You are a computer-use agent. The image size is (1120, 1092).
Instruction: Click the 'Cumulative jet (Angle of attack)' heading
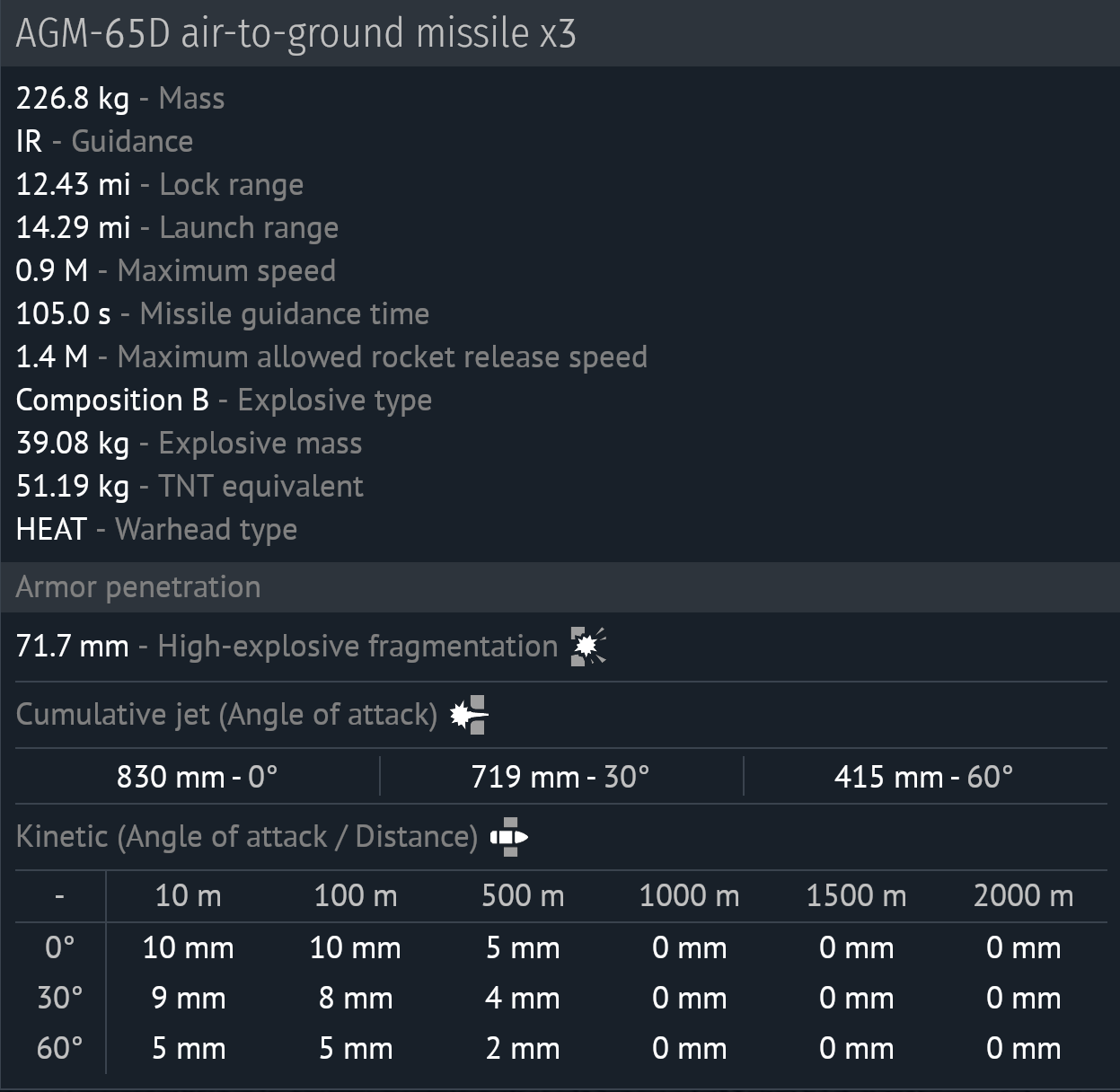pyautogui.click(x=226, y=715)
